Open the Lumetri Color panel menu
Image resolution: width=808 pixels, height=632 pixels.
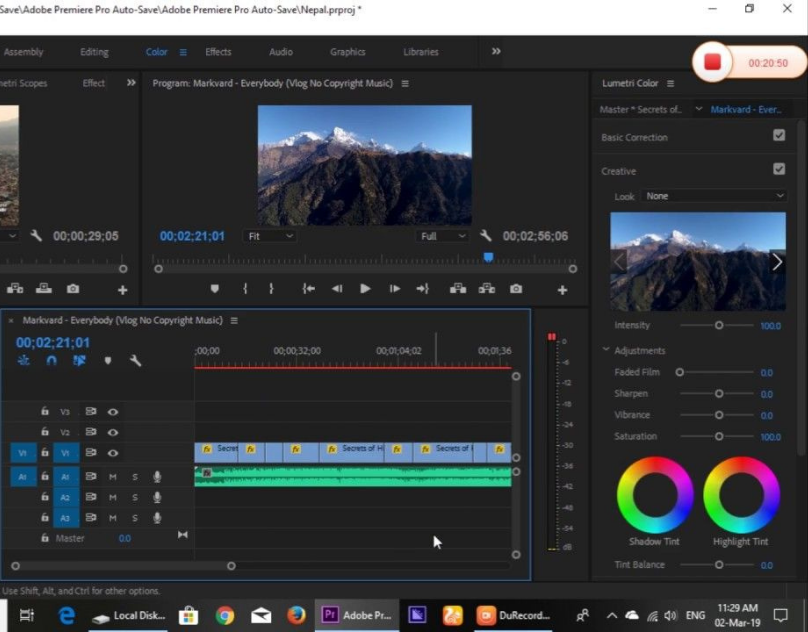[x=670, y=84]
